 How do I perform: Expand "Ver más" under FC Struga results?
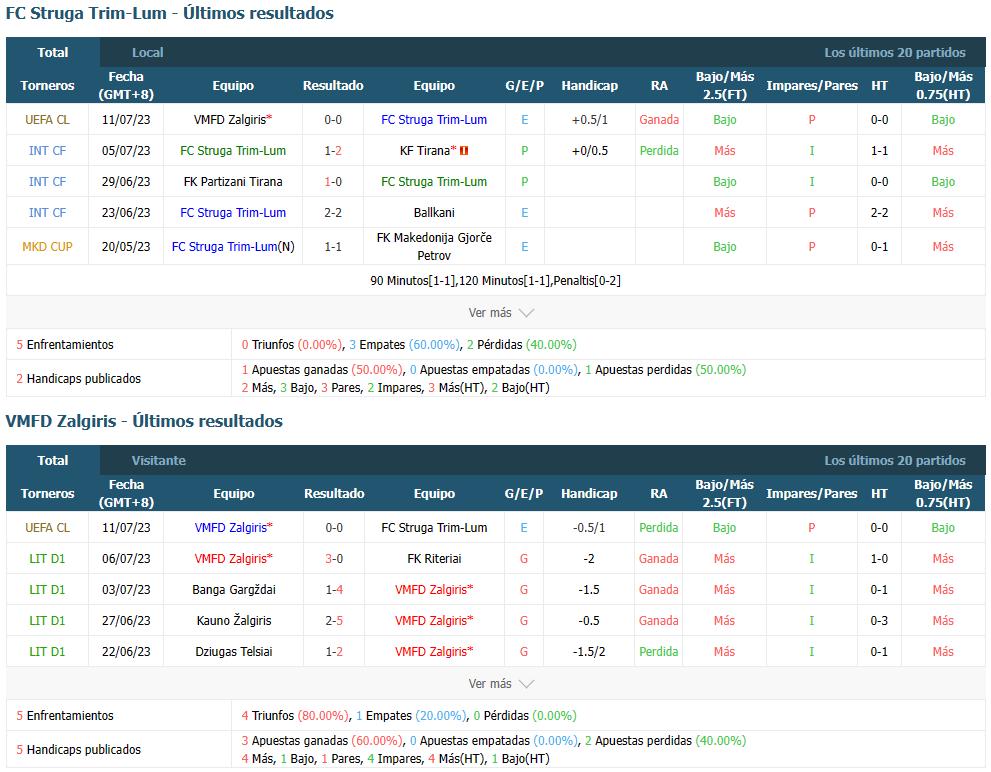[x=501, y=312]
